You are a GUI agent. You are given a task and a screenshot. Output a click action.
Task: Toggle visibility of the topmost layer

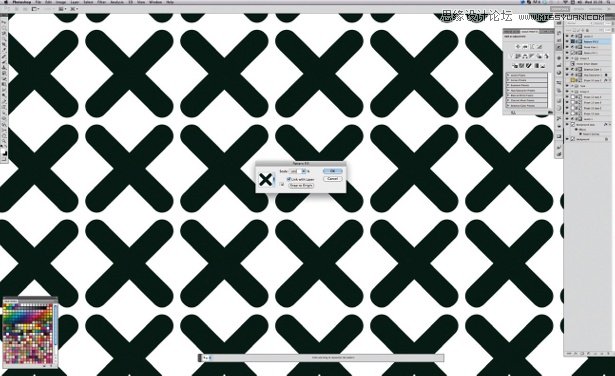click(x=567, y=36)
